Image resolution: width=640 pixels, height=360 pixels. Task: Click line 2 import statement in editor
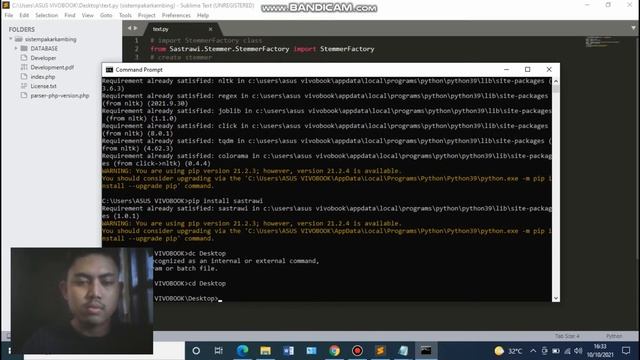coord(262,49)
